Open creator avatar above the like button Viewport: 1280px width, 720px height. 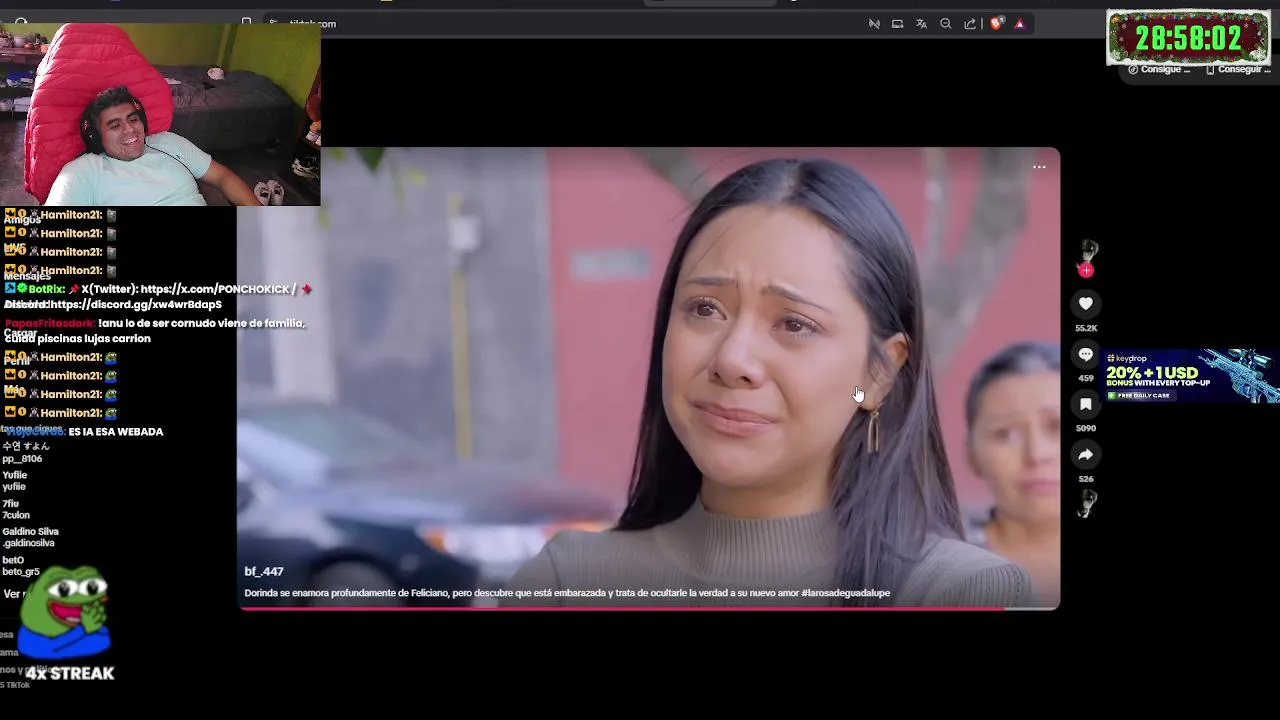click(1087, 251)
